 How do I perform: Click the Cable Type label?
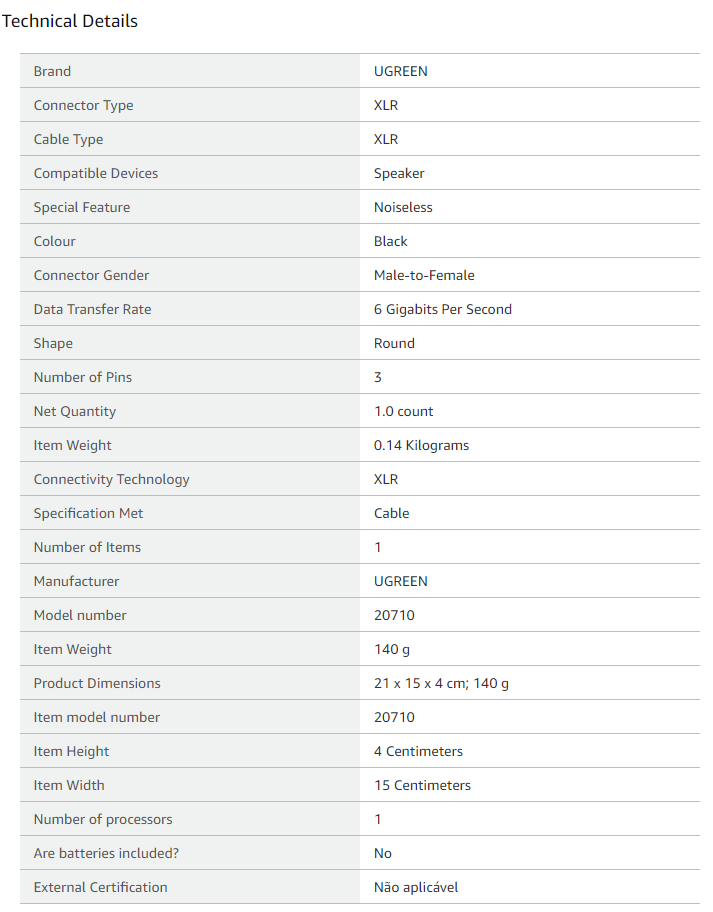coord(68,139)
